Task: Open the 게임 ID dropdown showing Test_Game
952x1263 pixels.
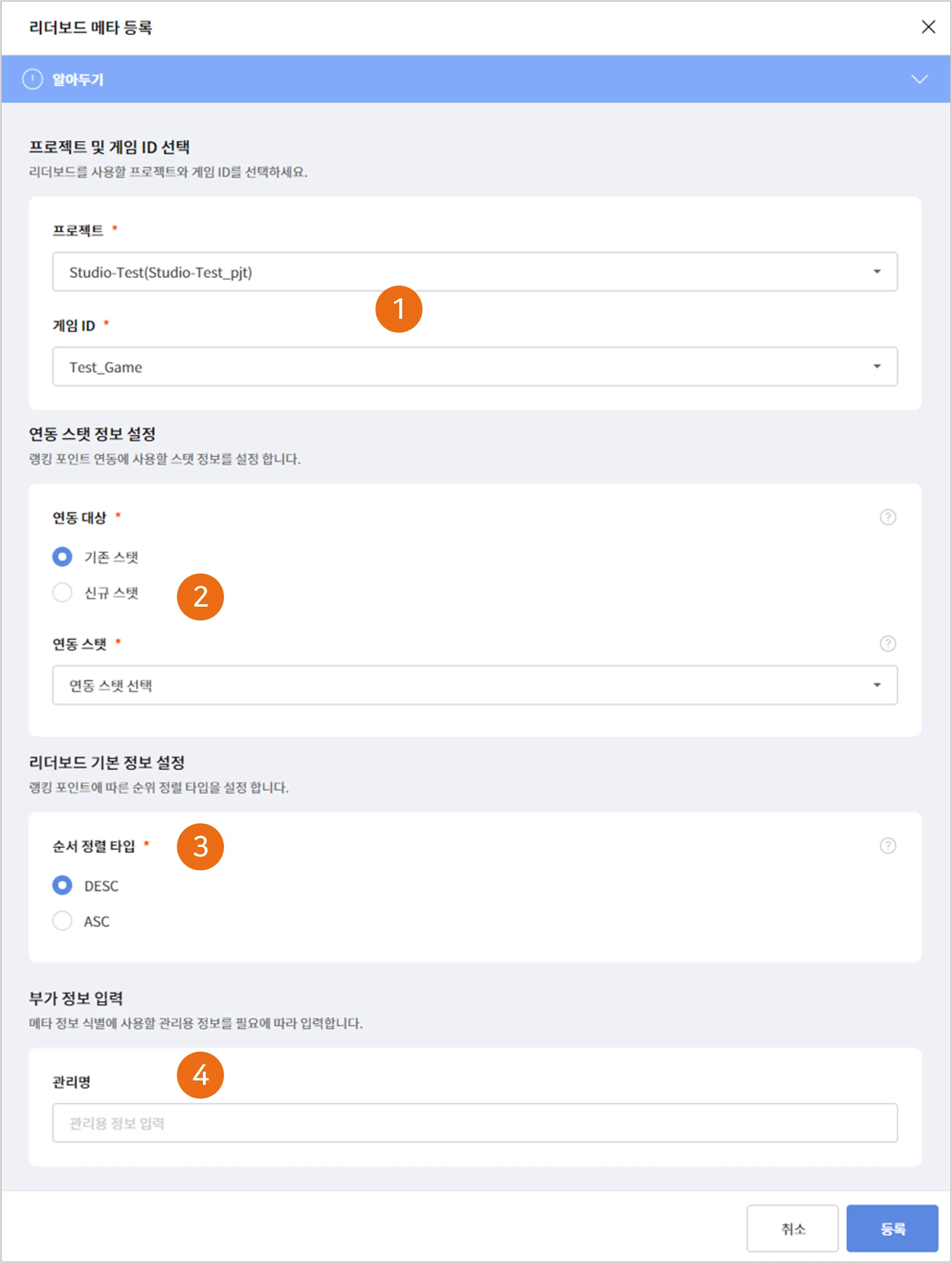Action: (475, 367)
